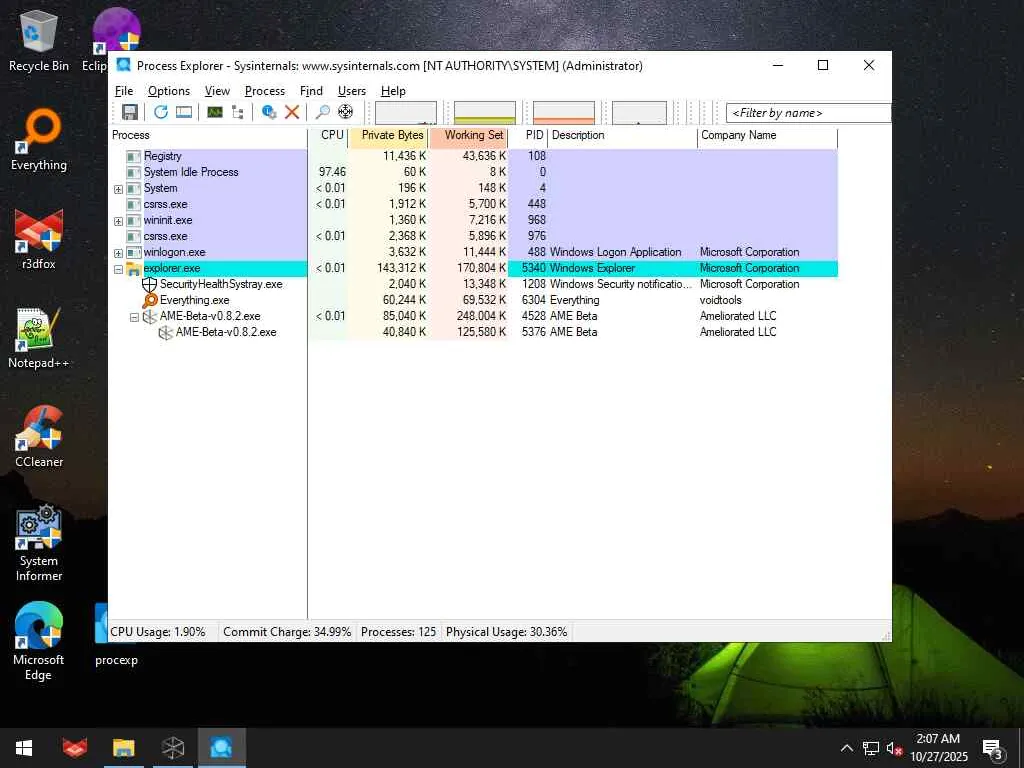The height and width of the screenshot is (768, 1024).
Task: Sort by the Process column header
Action: (208, 135)
